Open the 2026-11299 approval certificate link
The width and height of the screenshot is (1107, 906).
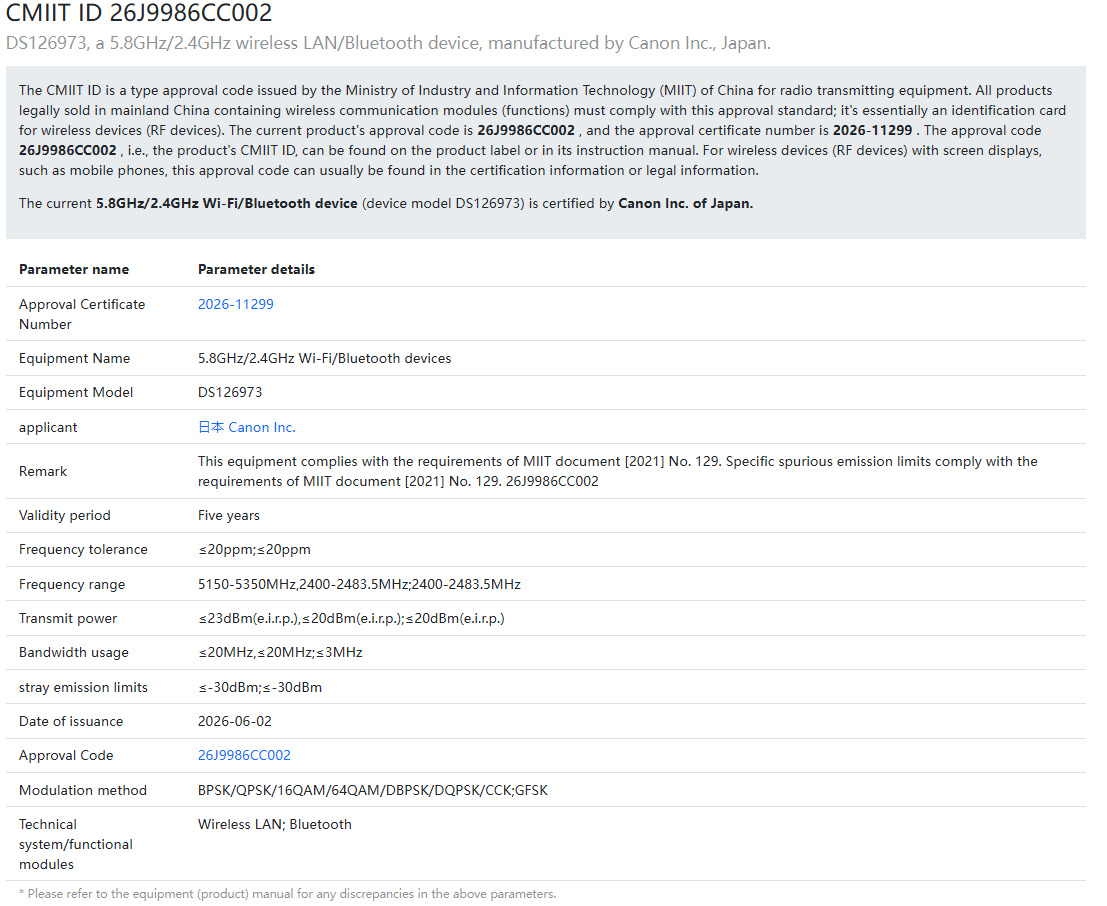(235, 304)
